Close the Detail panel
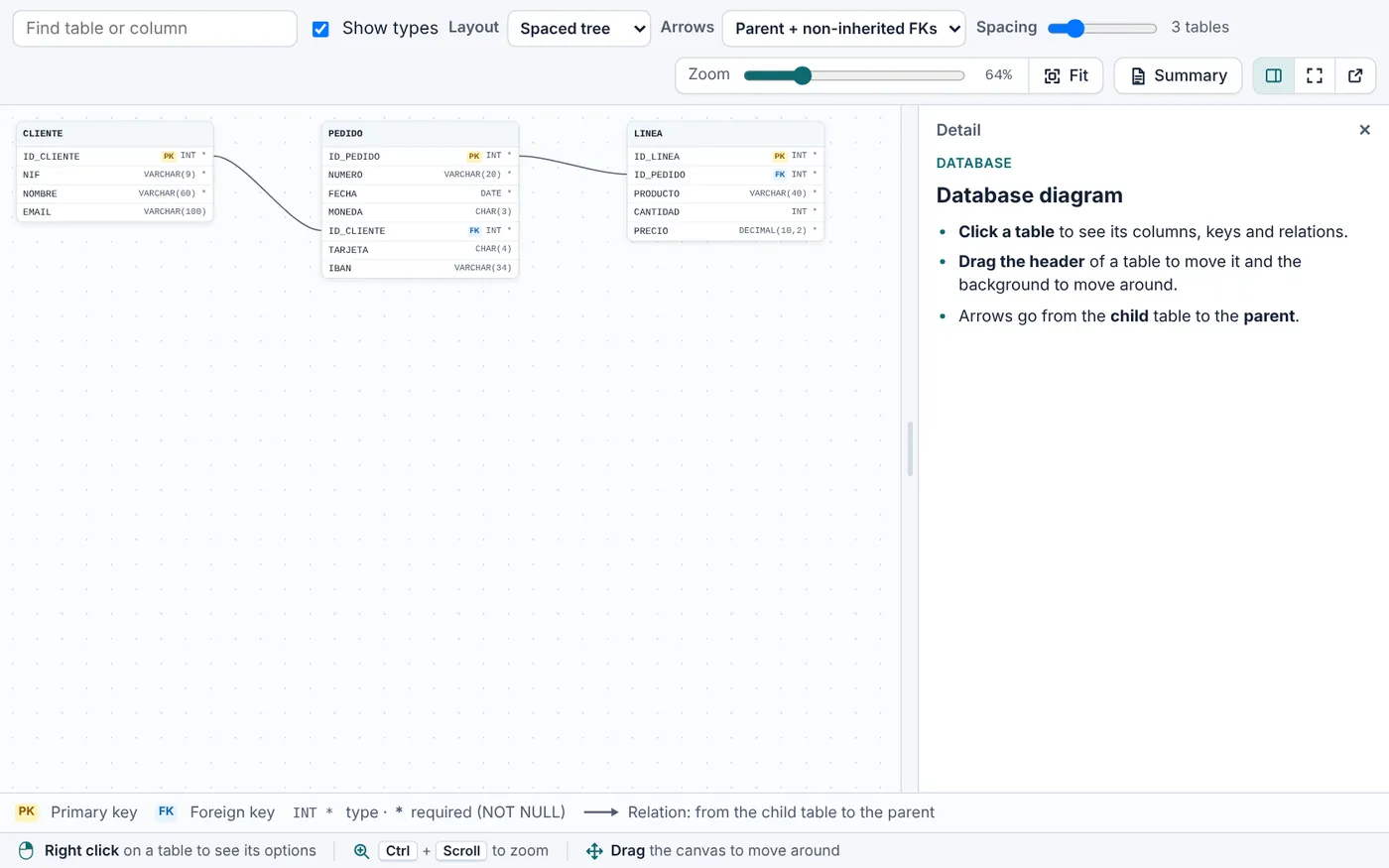 click(x=1364, y=130)
